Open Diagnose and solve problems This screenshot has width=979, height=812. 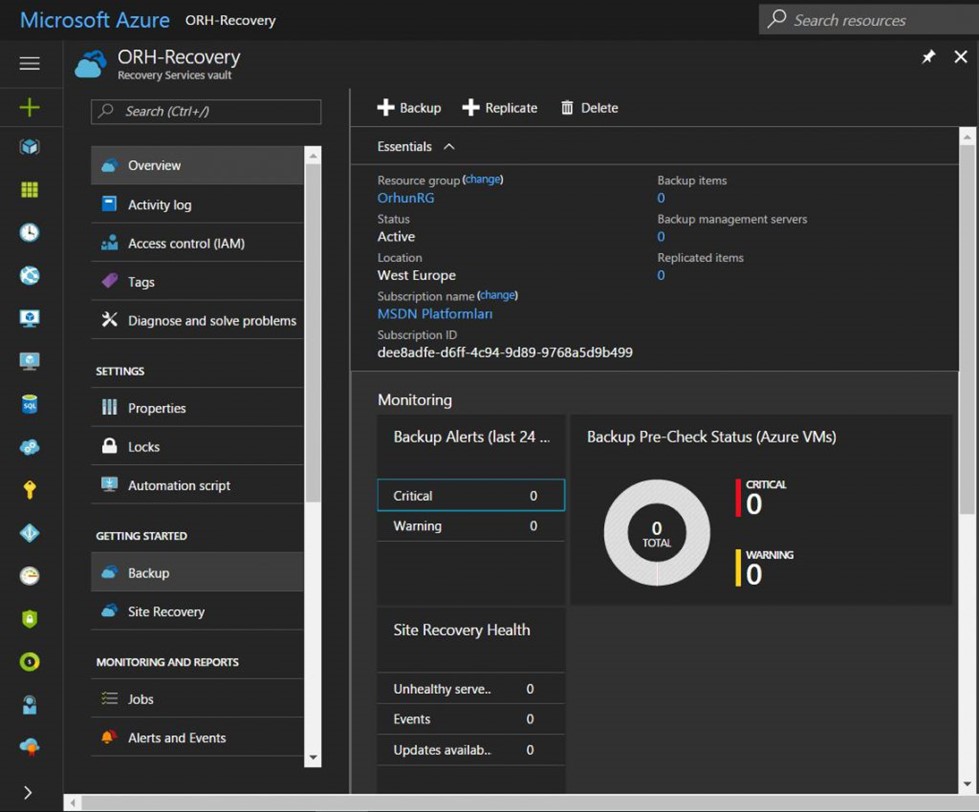pos(197,320)
